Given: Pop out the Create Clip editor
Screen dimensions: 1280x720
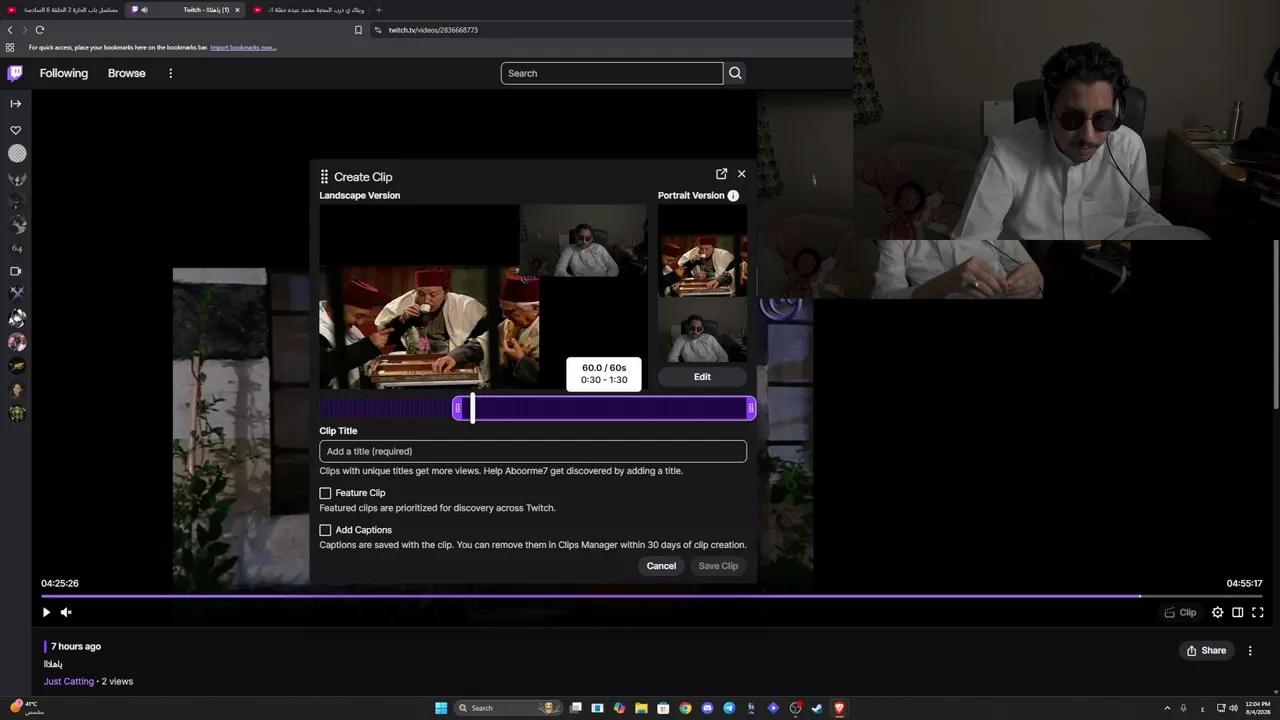Looking at the screenshot, I should [x=721, y=174].
